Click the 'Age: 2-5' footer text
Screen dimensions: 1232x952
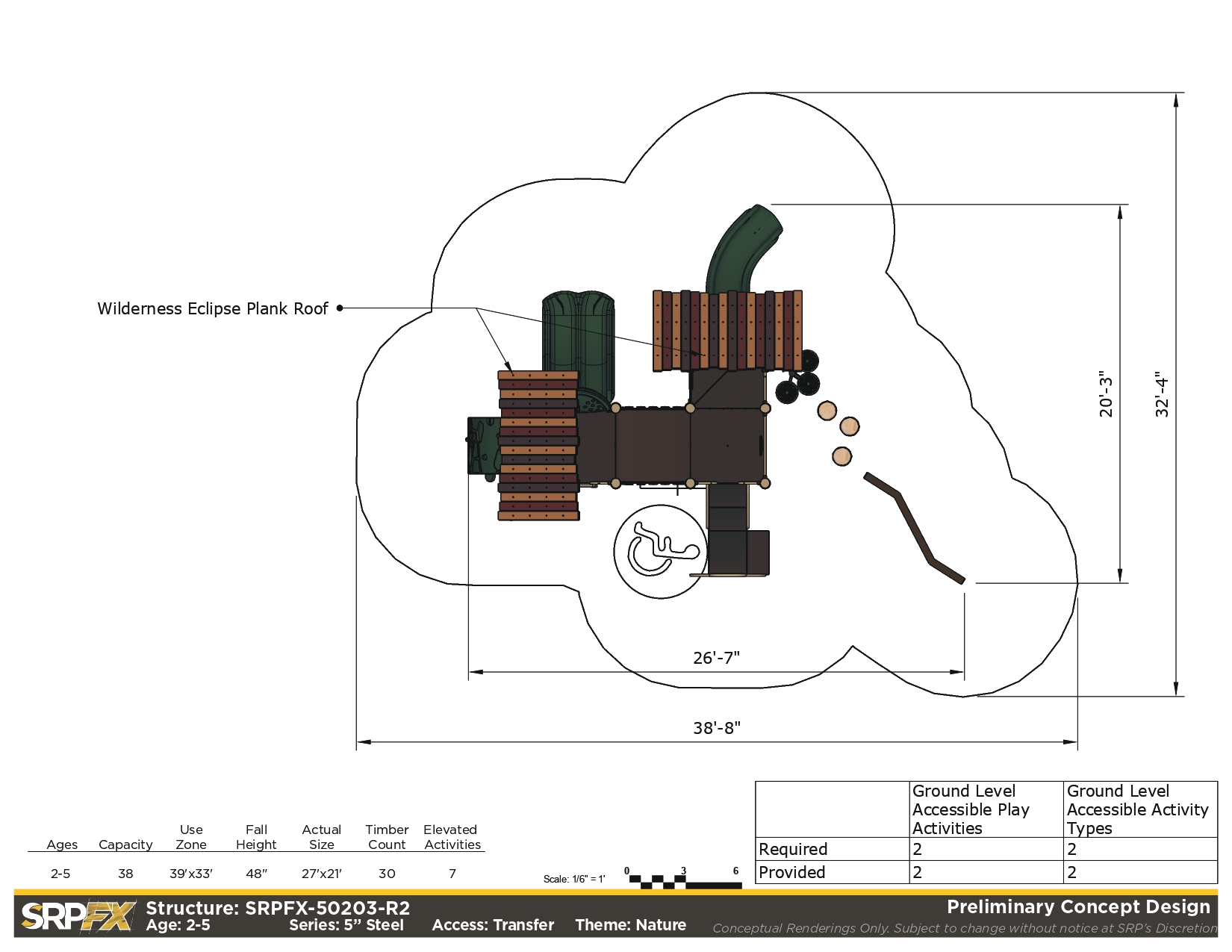coord(178,925)
